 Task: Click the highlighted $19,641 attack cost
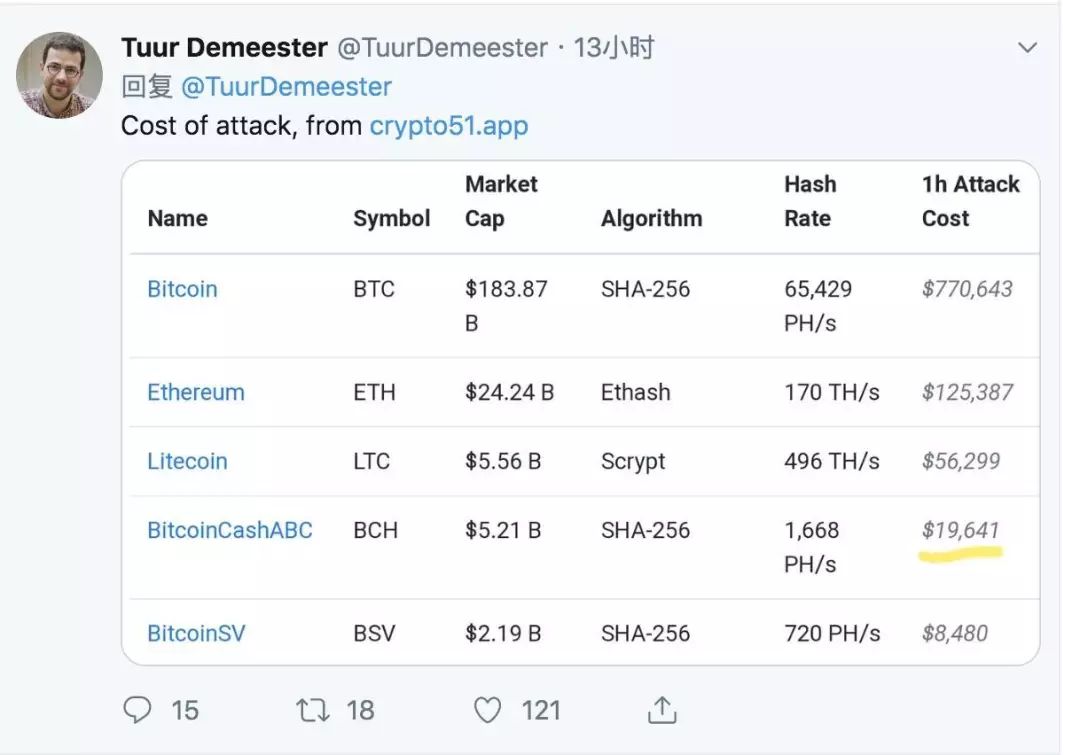click(960, 530)
